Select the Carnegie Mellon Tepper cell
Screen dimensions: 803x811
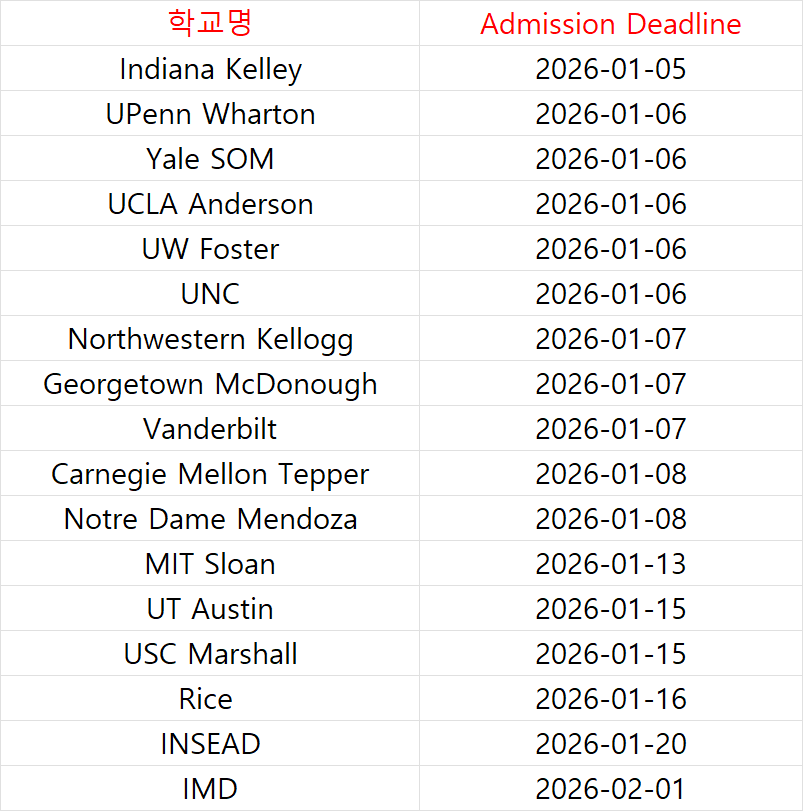pos(210,473)
